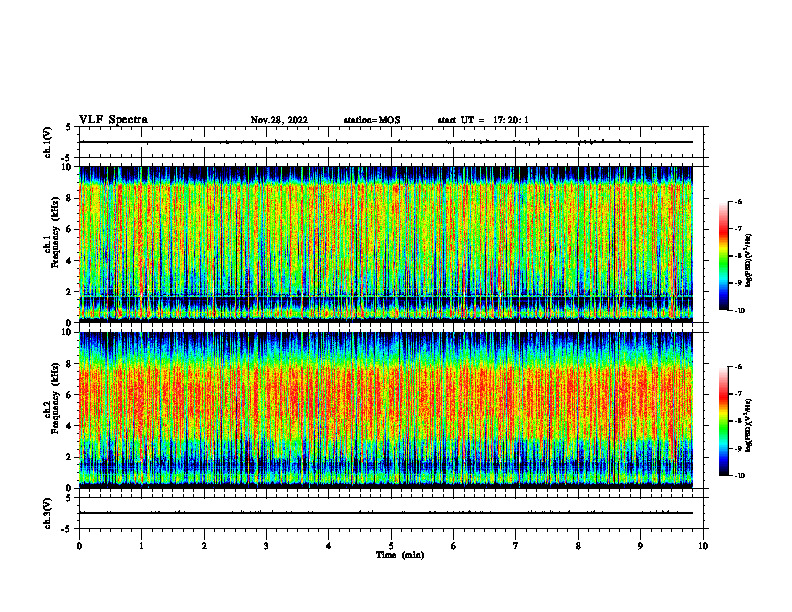Click the ch.2 spectrogram color scale bar

(x=723, y=421)
